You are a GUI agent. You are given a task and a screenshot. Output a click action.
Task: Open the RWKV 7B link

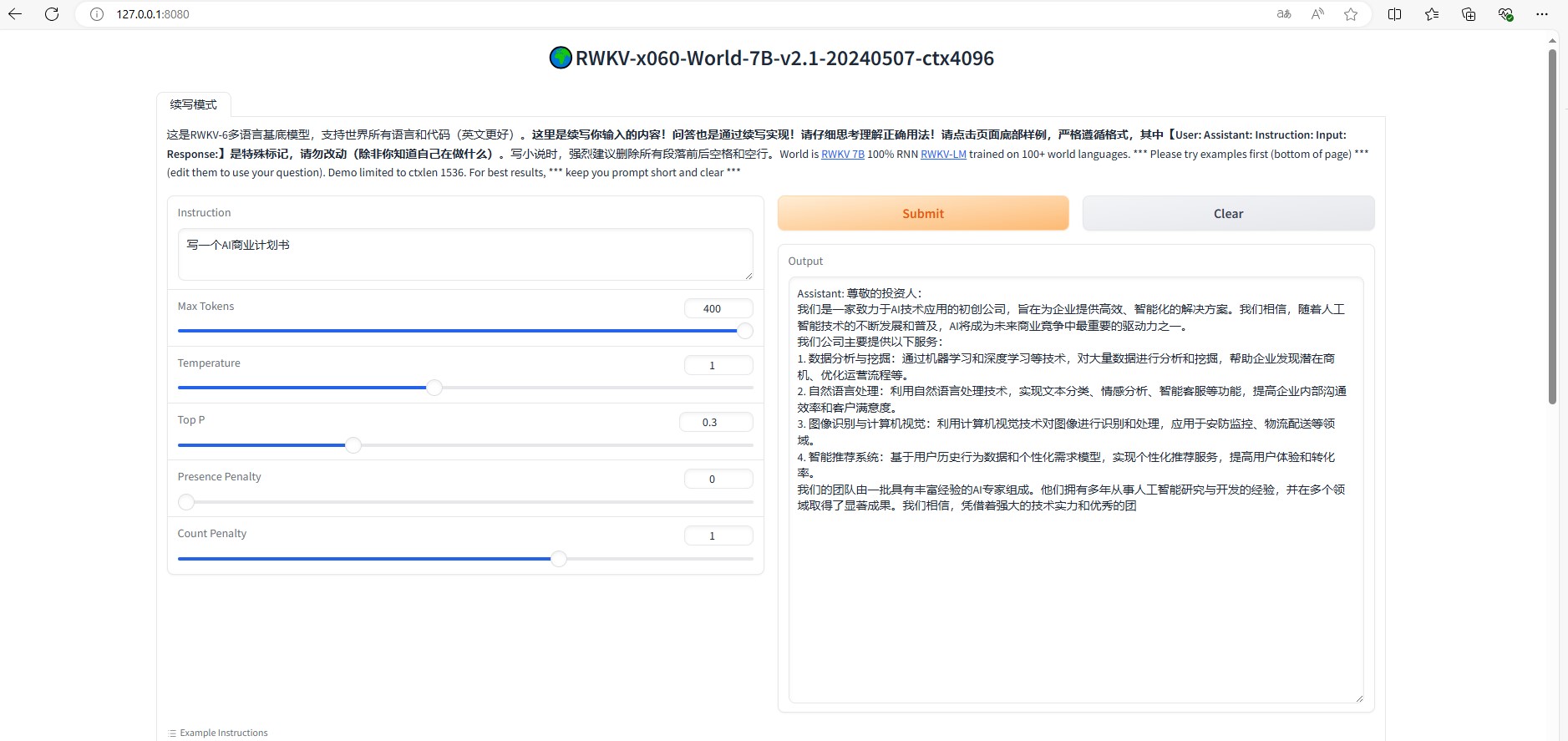pyautogui.click(x=843, y=154)
